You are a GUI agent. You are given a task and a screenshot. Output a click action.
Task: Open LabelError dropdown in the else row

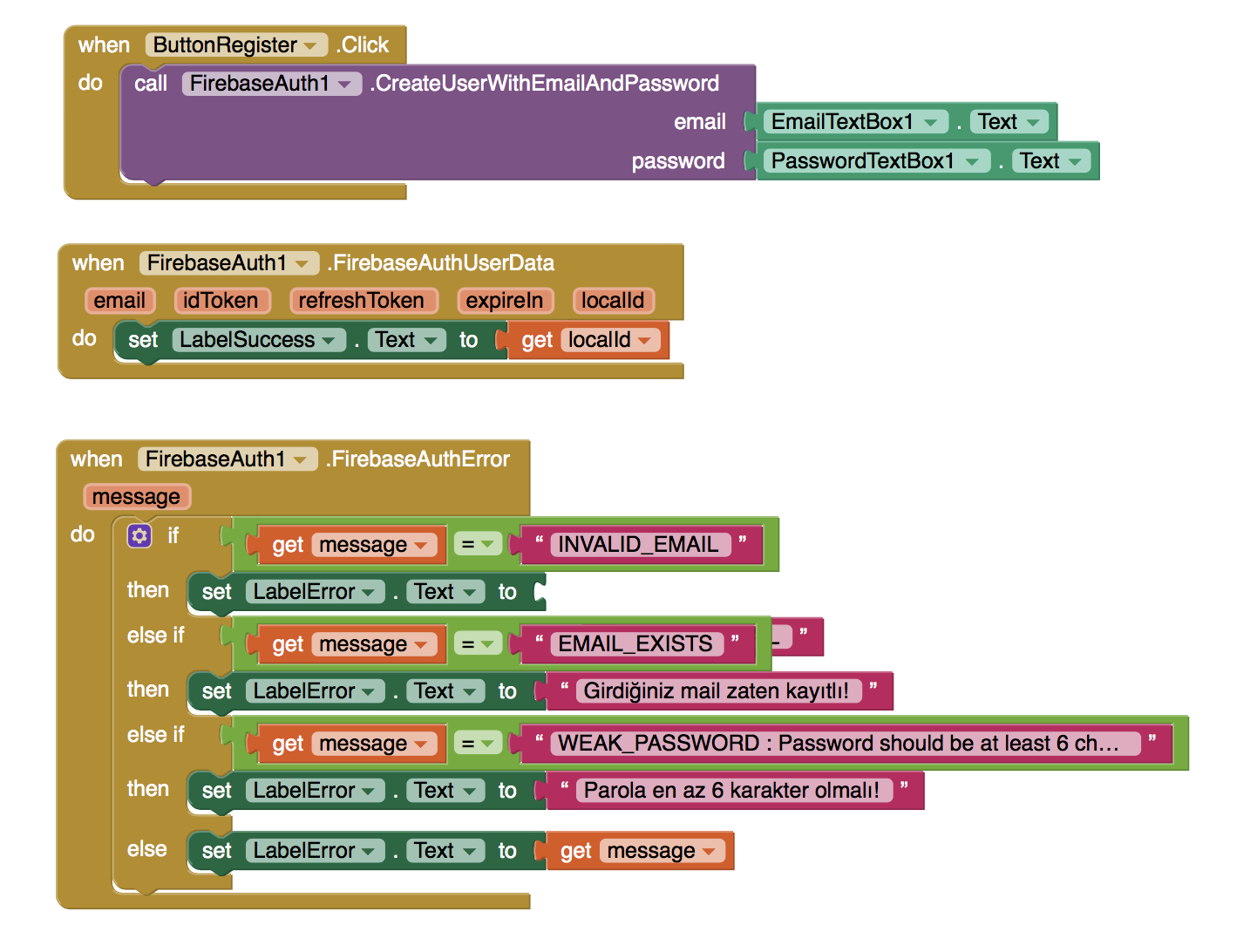tap(315, 851)
